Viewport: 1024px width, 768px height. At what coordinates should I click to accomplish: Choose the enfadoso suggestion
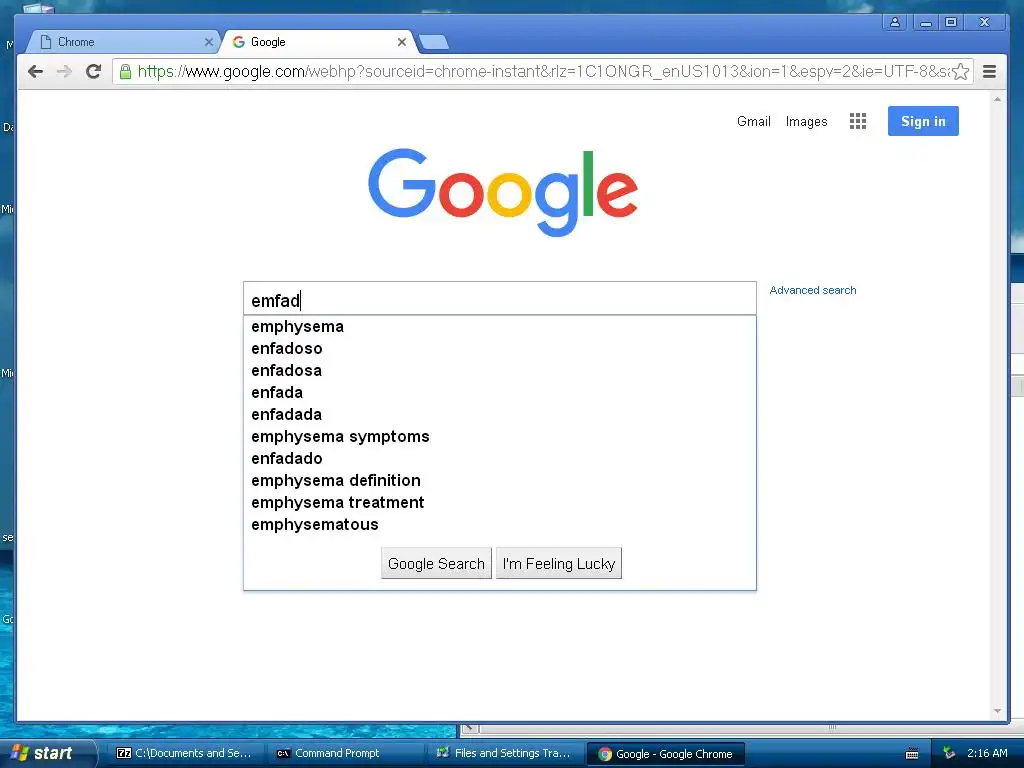coord(500,349)
